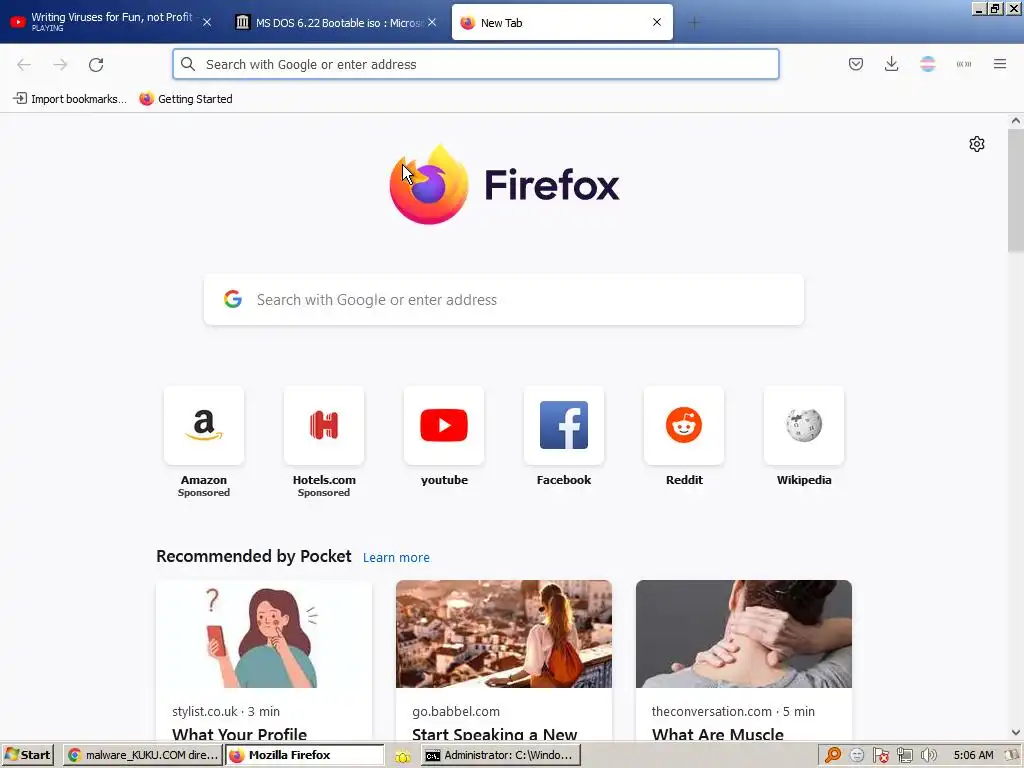Viewport: 1024px width, 768px height.
Task: Open the Reddit shortcut tile
Action: coord(684,425)
